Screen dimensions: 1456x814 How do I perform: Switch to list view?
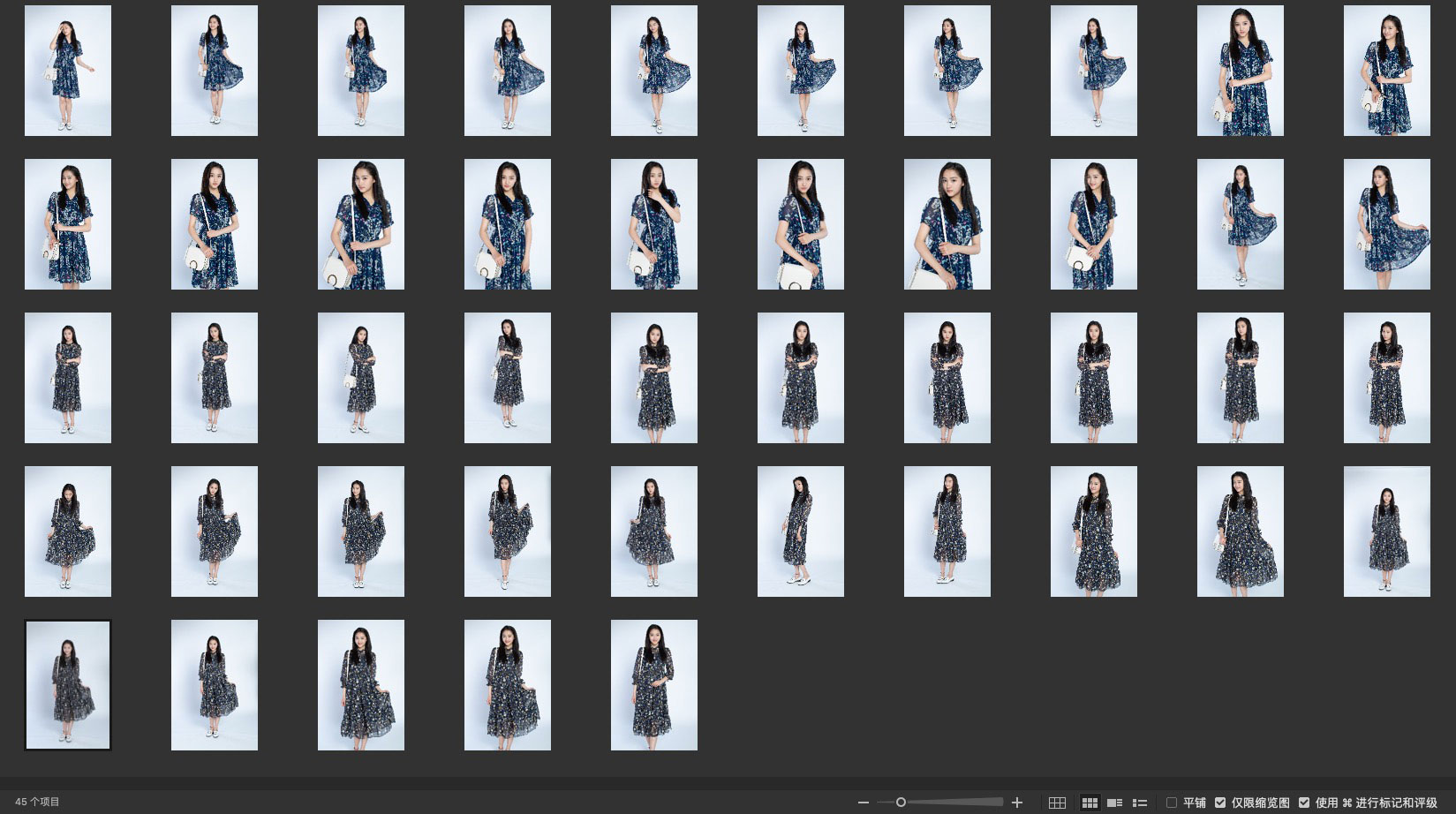tap(1140, 803)
